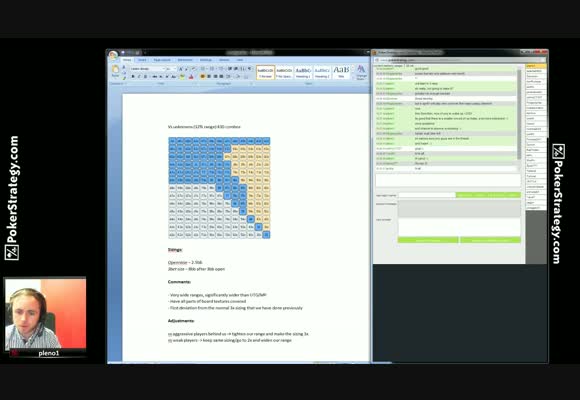The height and width of the screenshot is (400, 580).
Task: Apply the Normal style
Action: click(x=265, y=72)
